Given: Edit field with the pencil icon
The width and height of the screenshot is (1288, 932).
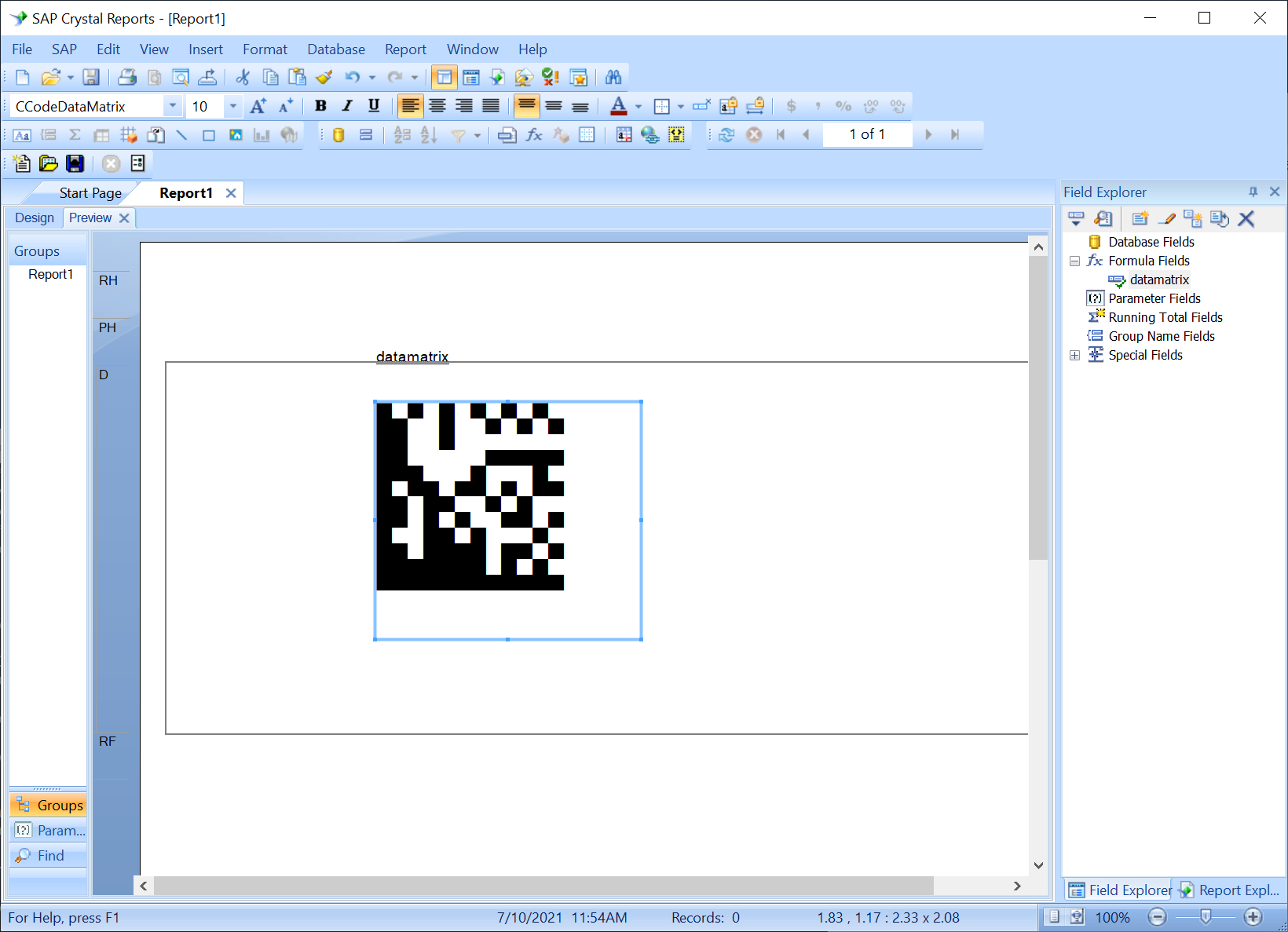Looking at the screenshot, I should 1167,219.
